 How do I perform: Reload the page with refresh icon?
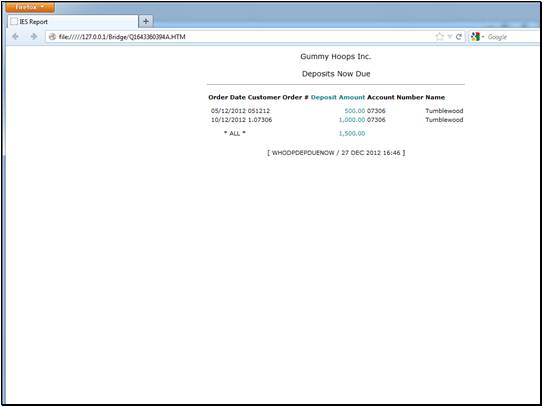459,37
